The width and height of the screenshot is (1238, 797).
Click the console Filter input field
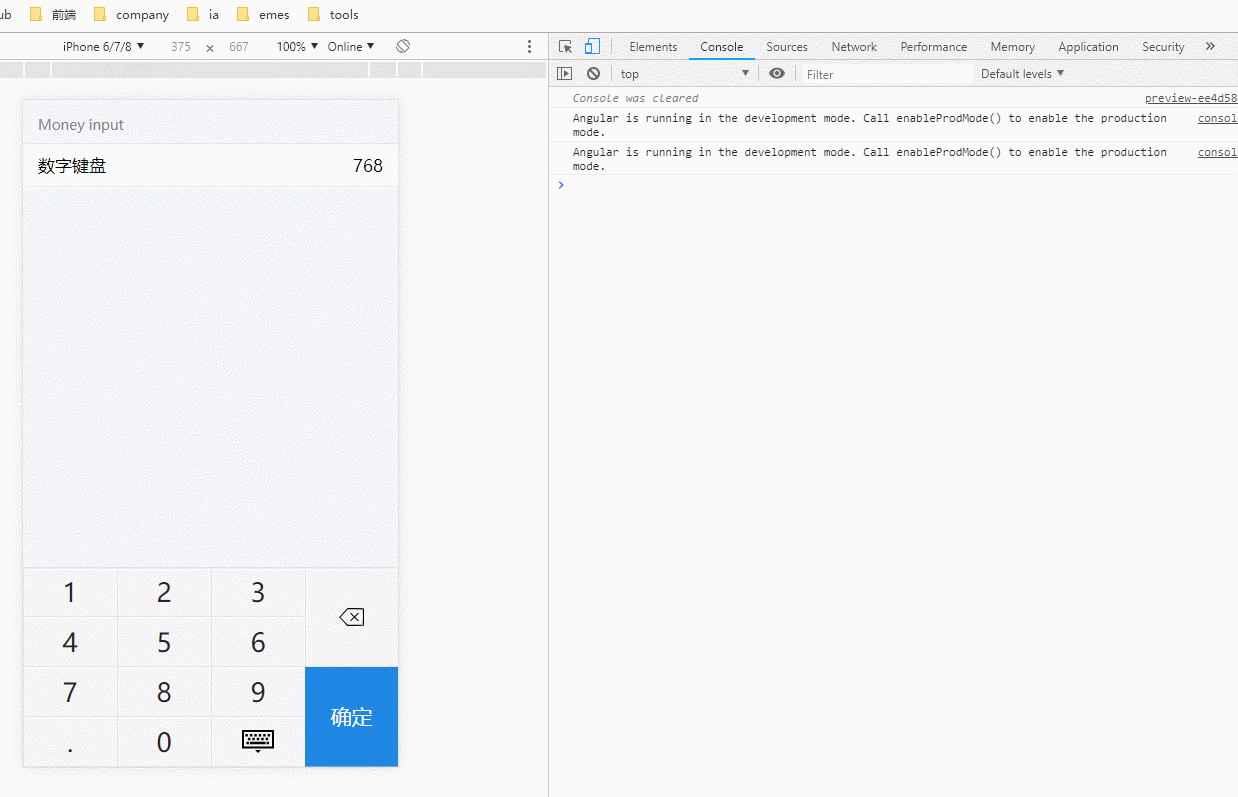point(880,73)
